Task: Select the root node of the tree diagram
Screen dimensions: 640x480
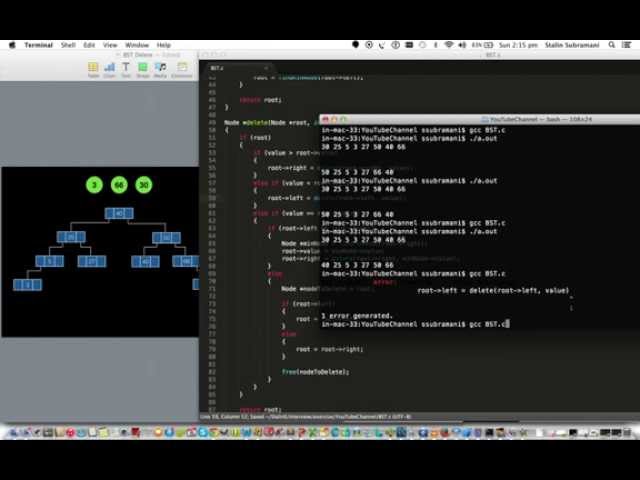Action: click(119, 213)
